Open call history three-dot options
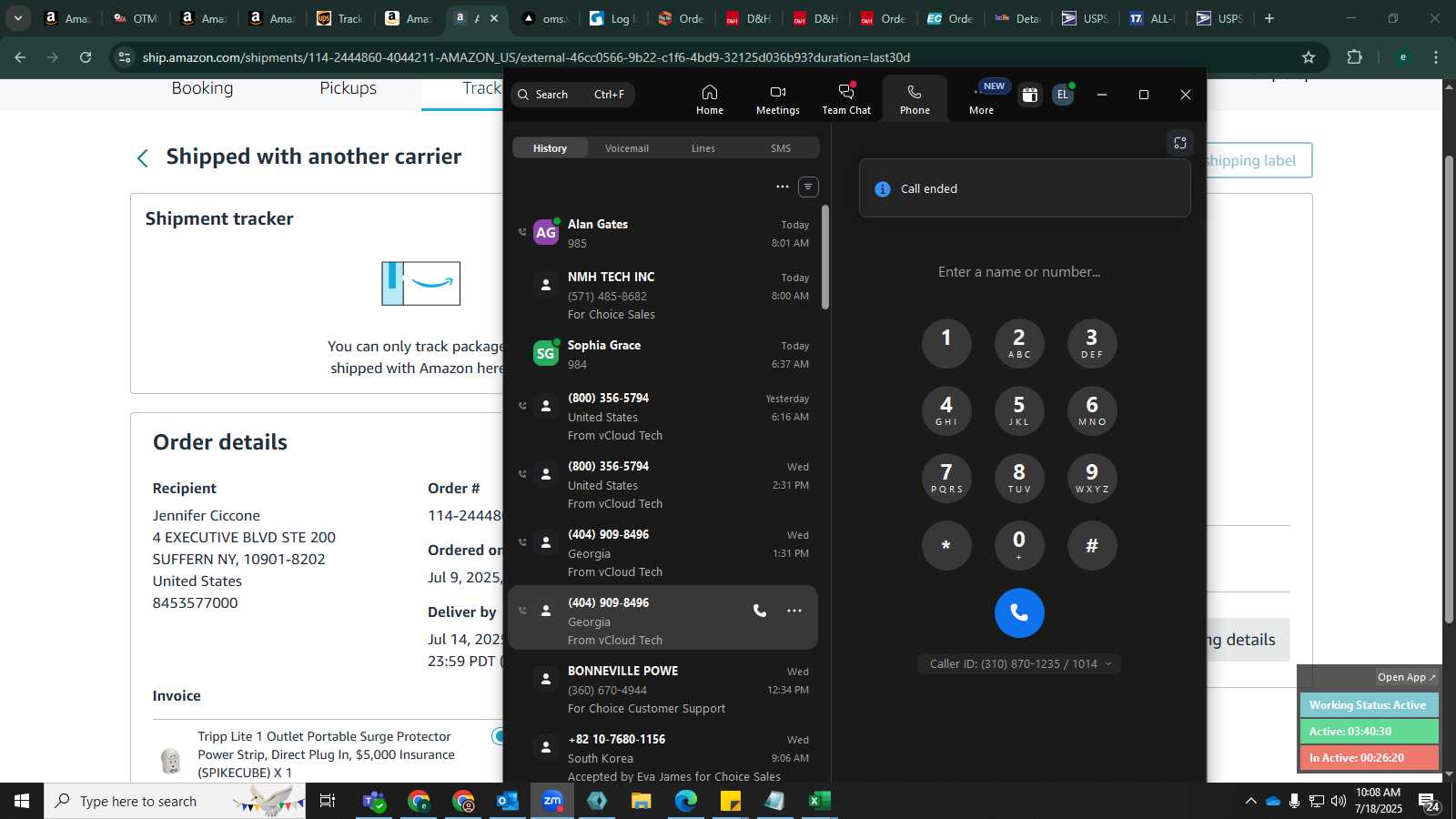1456x819 pixels. tap(782, 187)
